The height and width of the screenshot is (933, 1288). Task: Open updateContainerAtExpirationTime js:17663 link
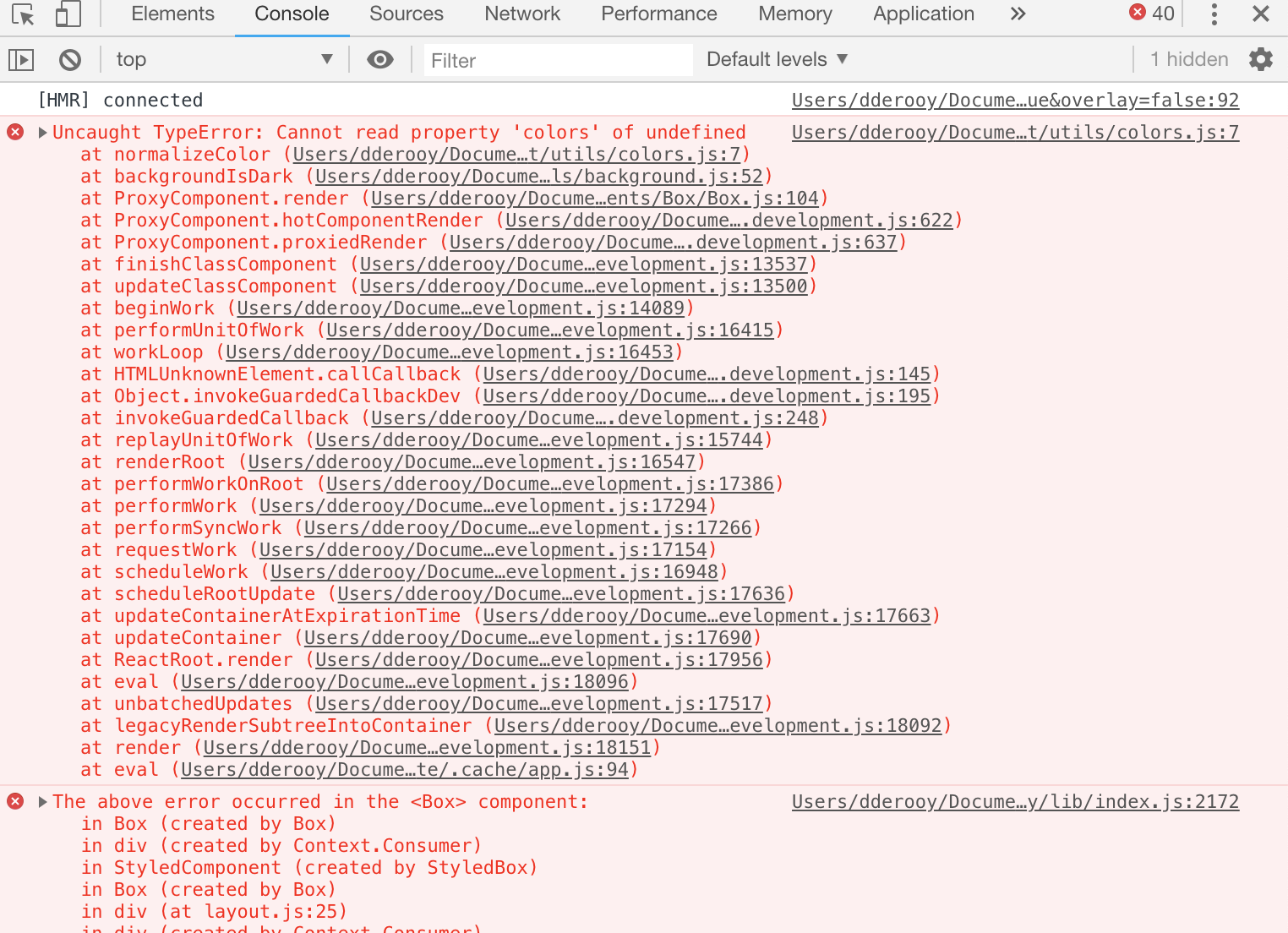707,615
